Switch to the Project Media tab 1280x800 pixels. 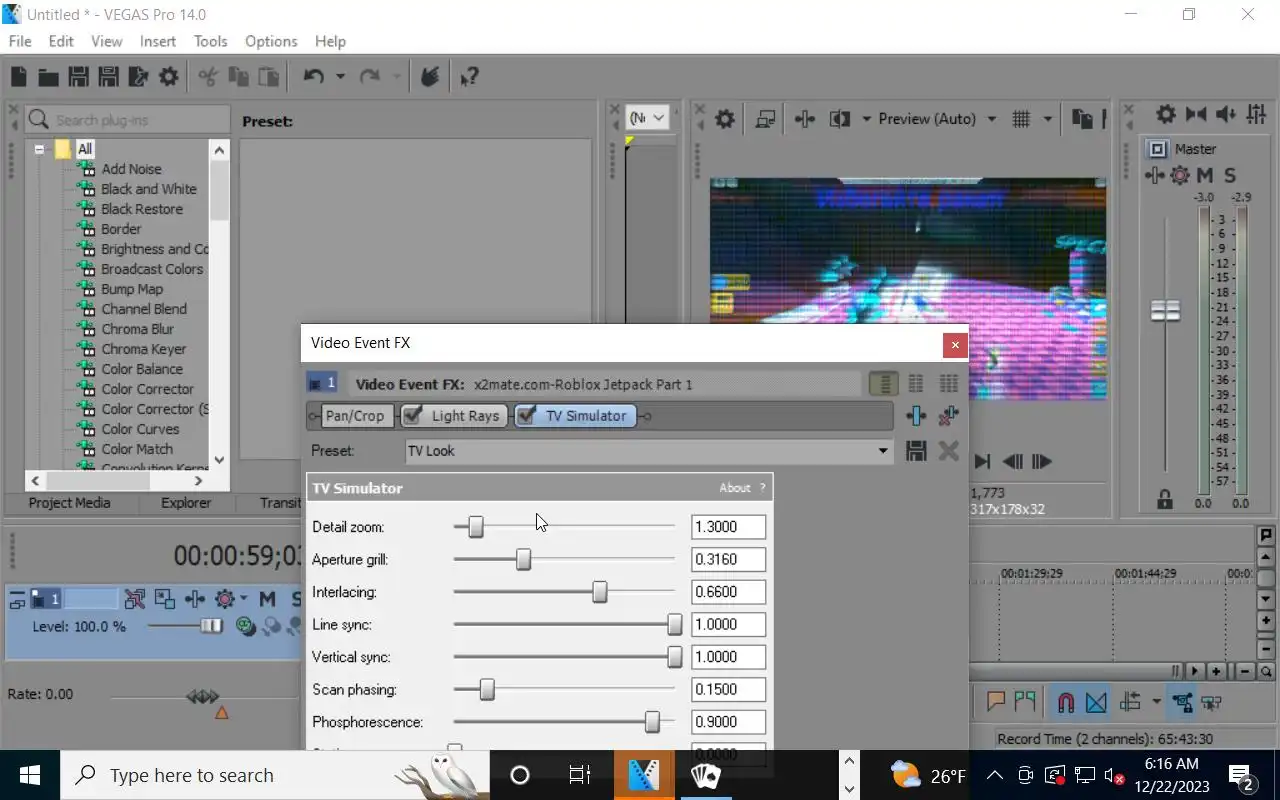point(69,503)
